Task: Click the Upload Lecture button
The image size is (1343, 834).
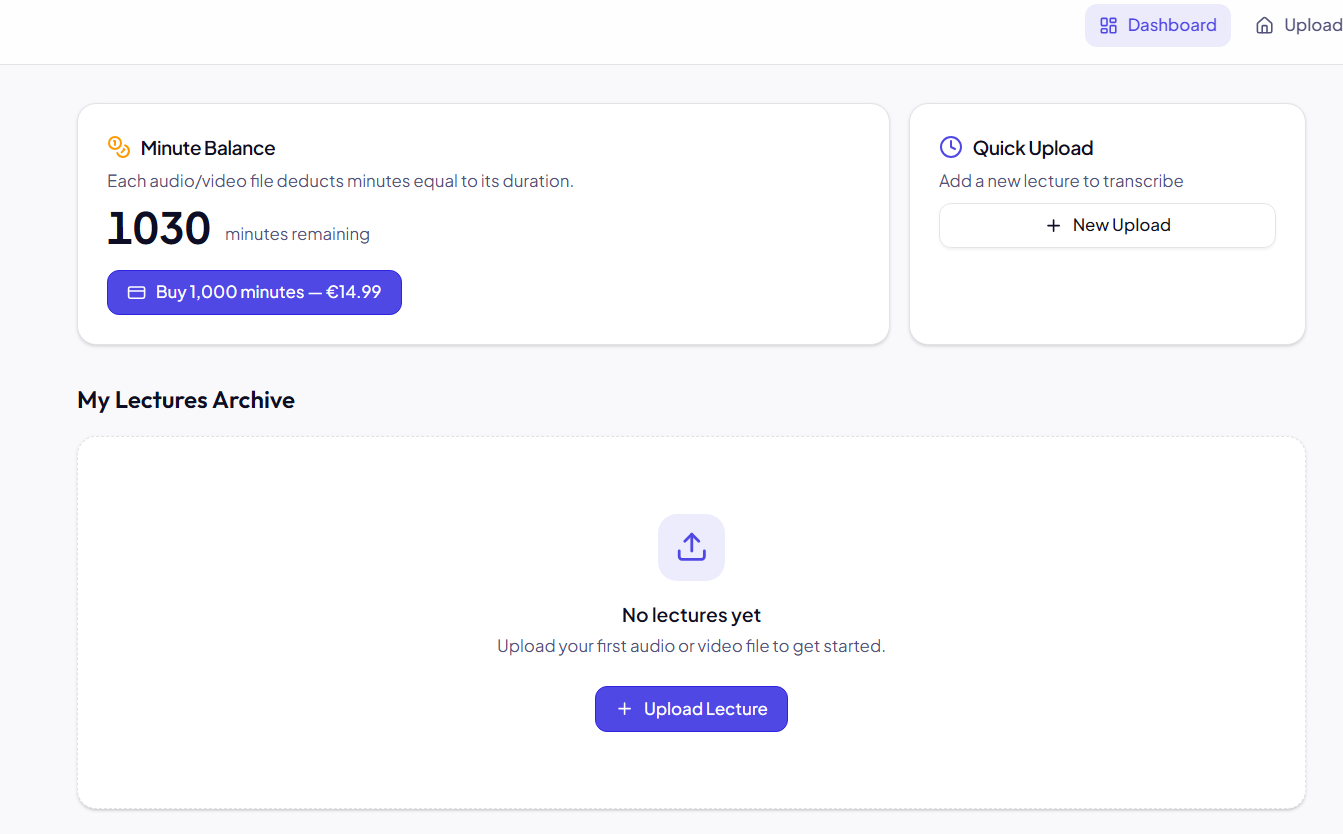Action: tap(691, 708)
